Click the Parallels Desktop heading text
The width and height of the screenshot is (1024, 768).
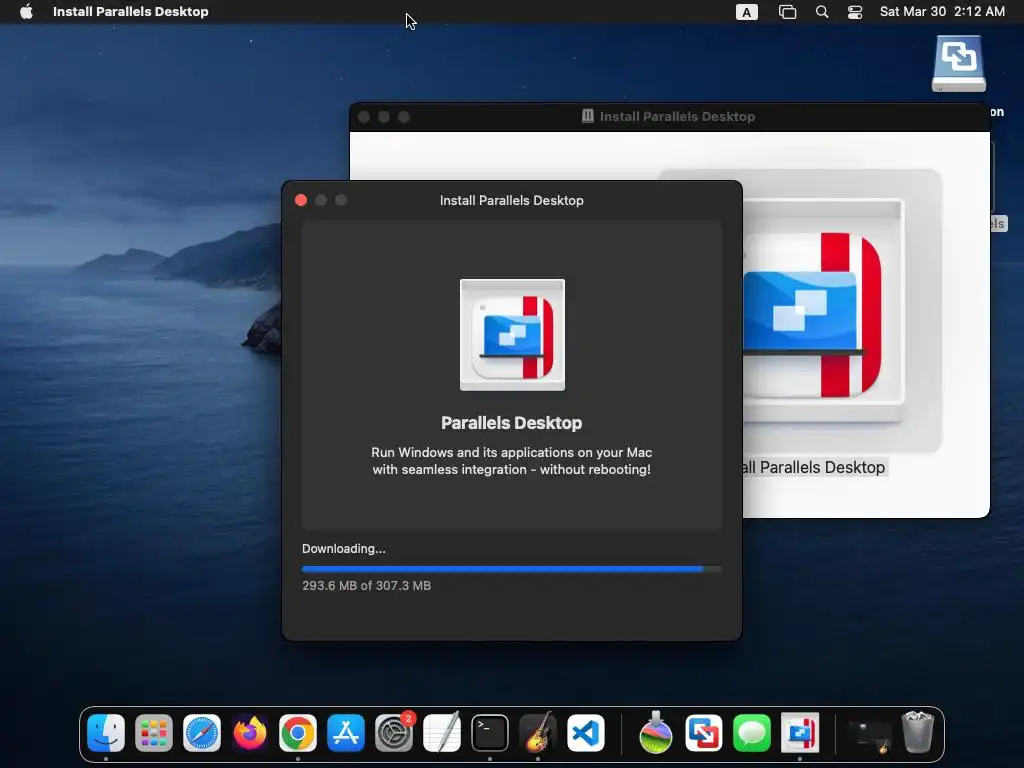tap(511, 423)
